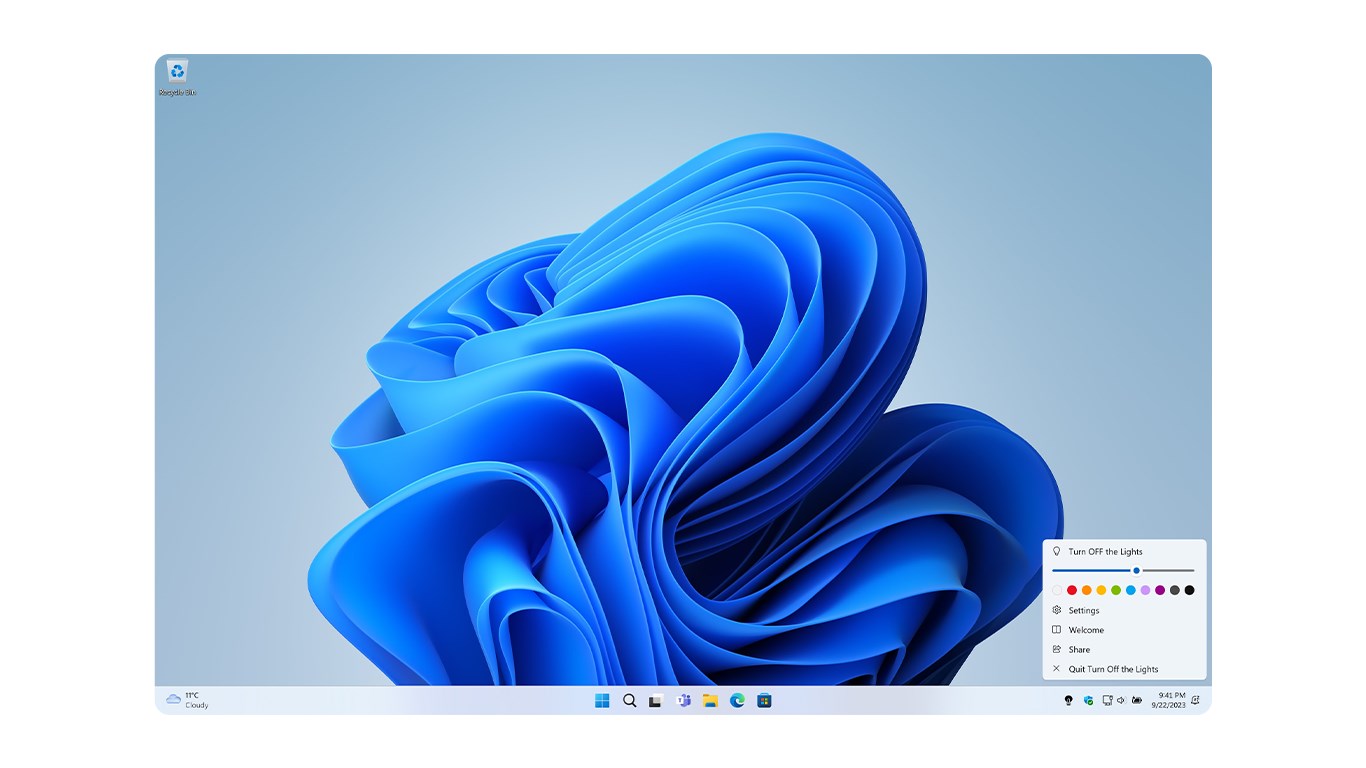
Task: Pick the orange color swatch
Action: 1087,590
